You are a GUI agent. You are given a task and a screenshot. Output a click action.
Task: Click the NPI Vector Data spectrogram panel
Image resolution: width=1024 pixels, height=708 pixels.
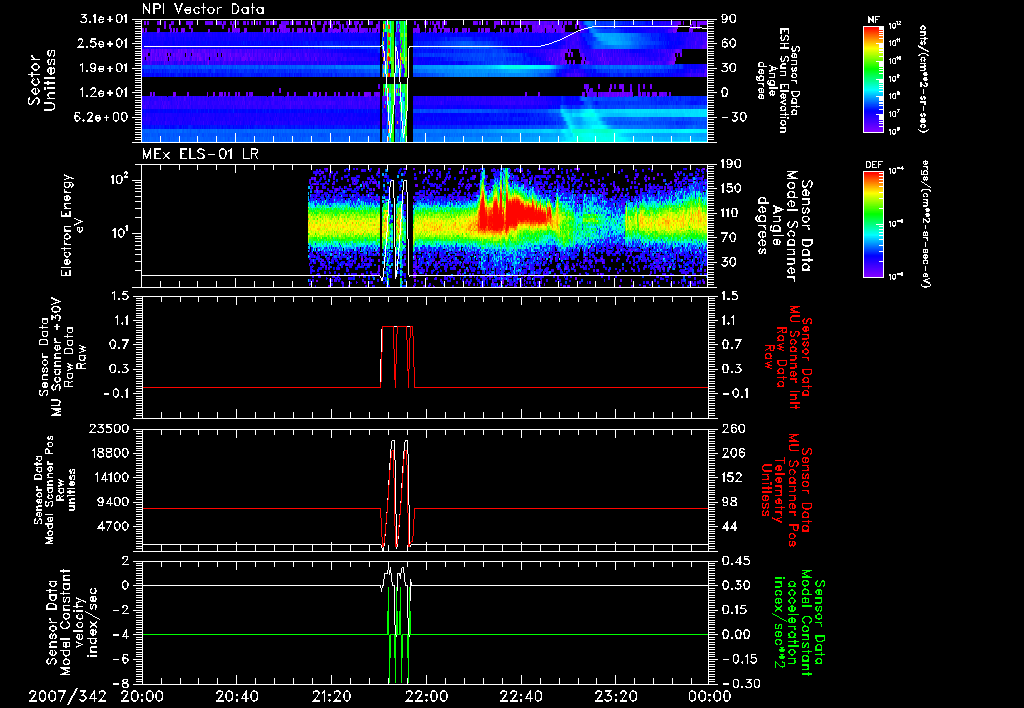pyautogui.click(x=424, y=80)
